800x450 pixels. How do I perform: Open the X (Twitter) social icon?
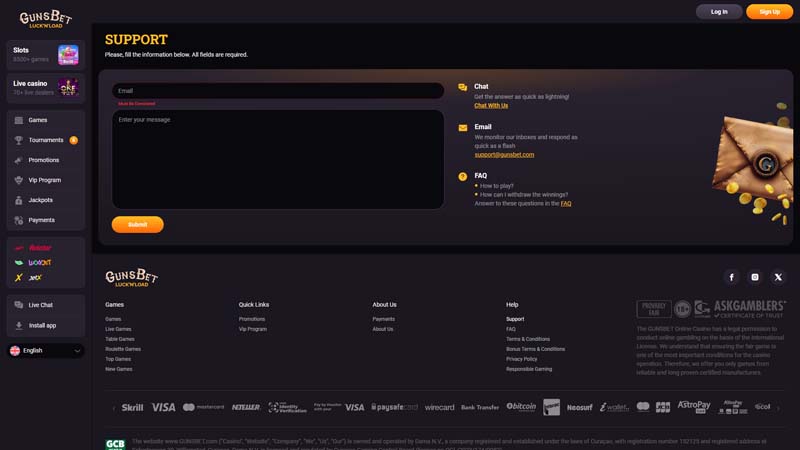[x=778, y=277]
